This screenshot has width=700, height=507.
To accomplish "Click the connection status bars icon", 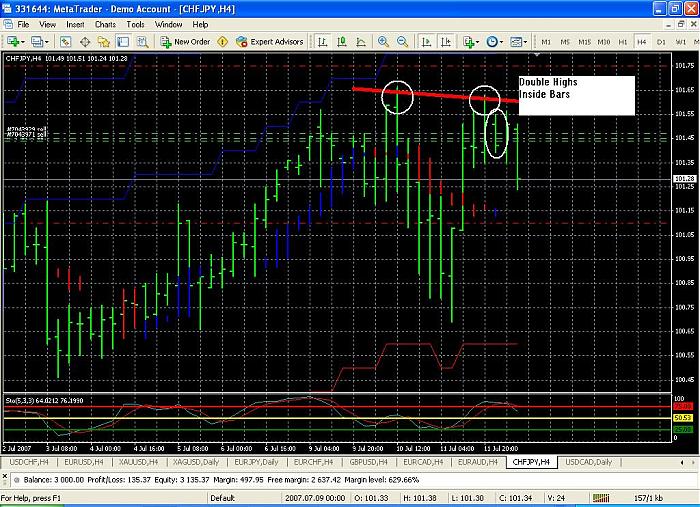I will (x=600, y=498).
